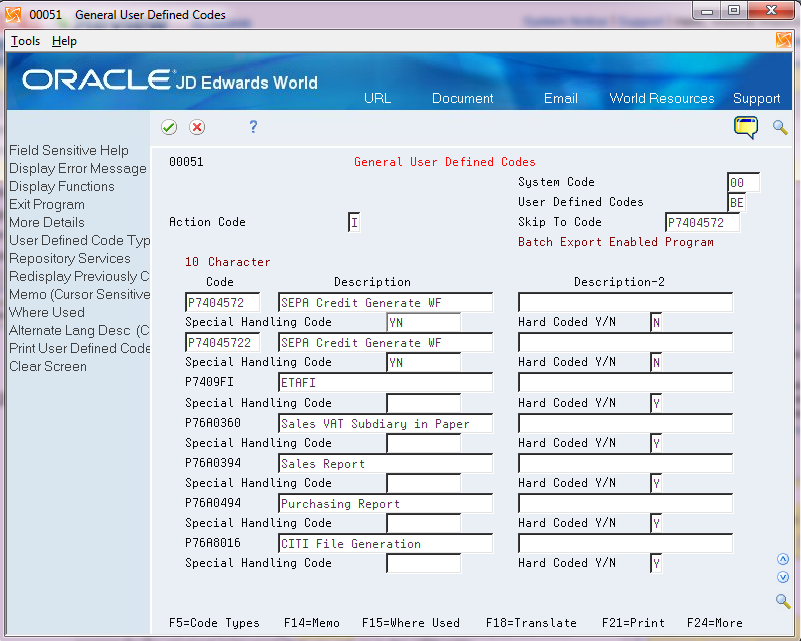The width and height of the screenshot is (801, 641).
Task: Click the bottom magnifier icon
Action: 783,601
